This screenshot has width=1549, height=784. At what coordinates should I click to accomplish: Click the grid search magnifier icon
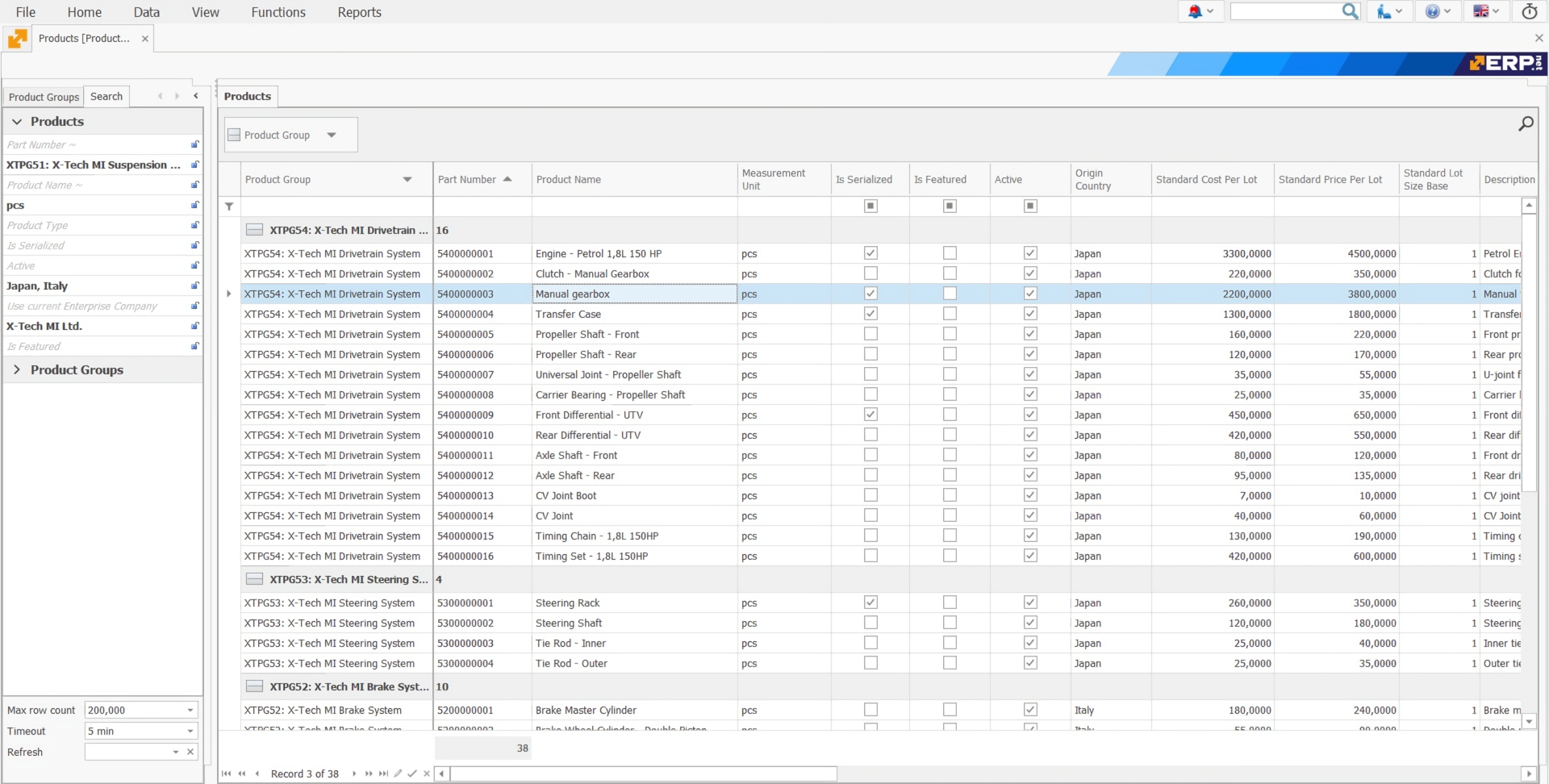pos(1526,123)
